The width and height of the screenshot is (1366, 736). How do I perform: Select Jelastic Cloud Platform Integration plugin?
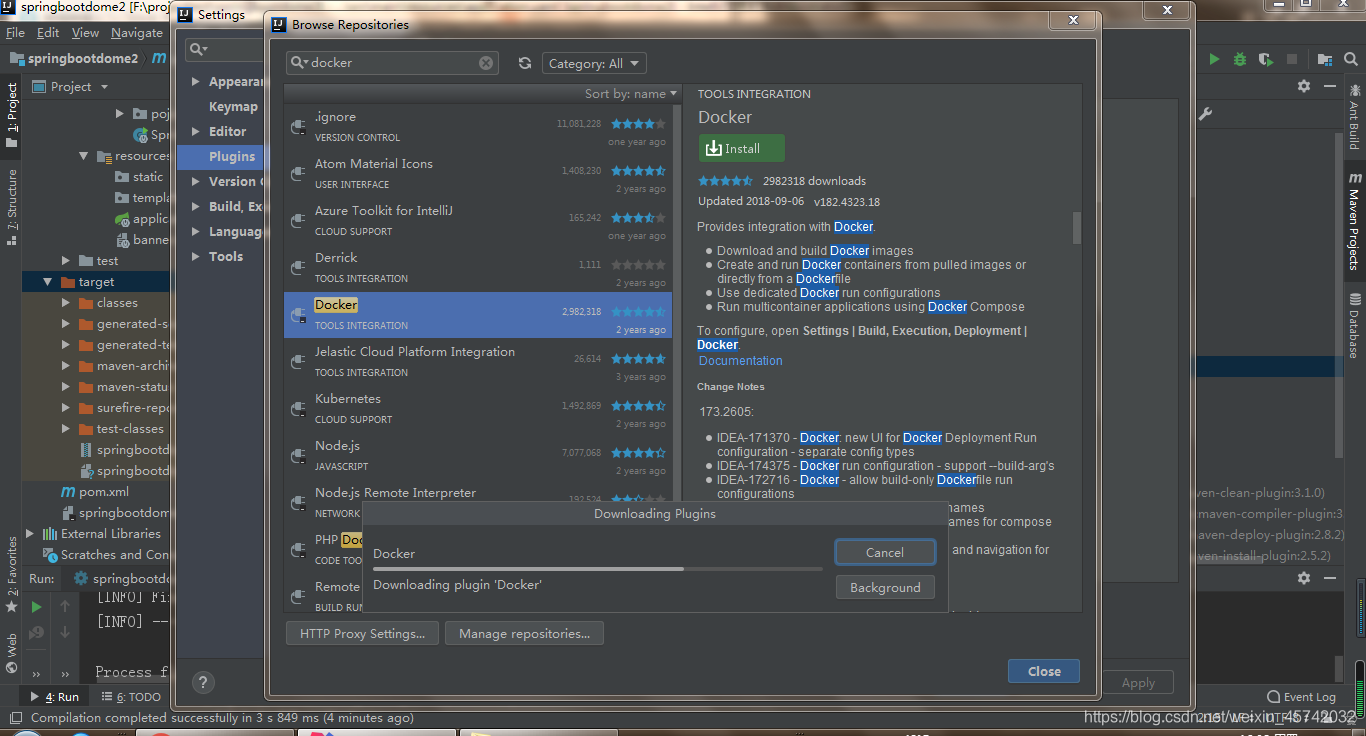[x=478, y=362]
